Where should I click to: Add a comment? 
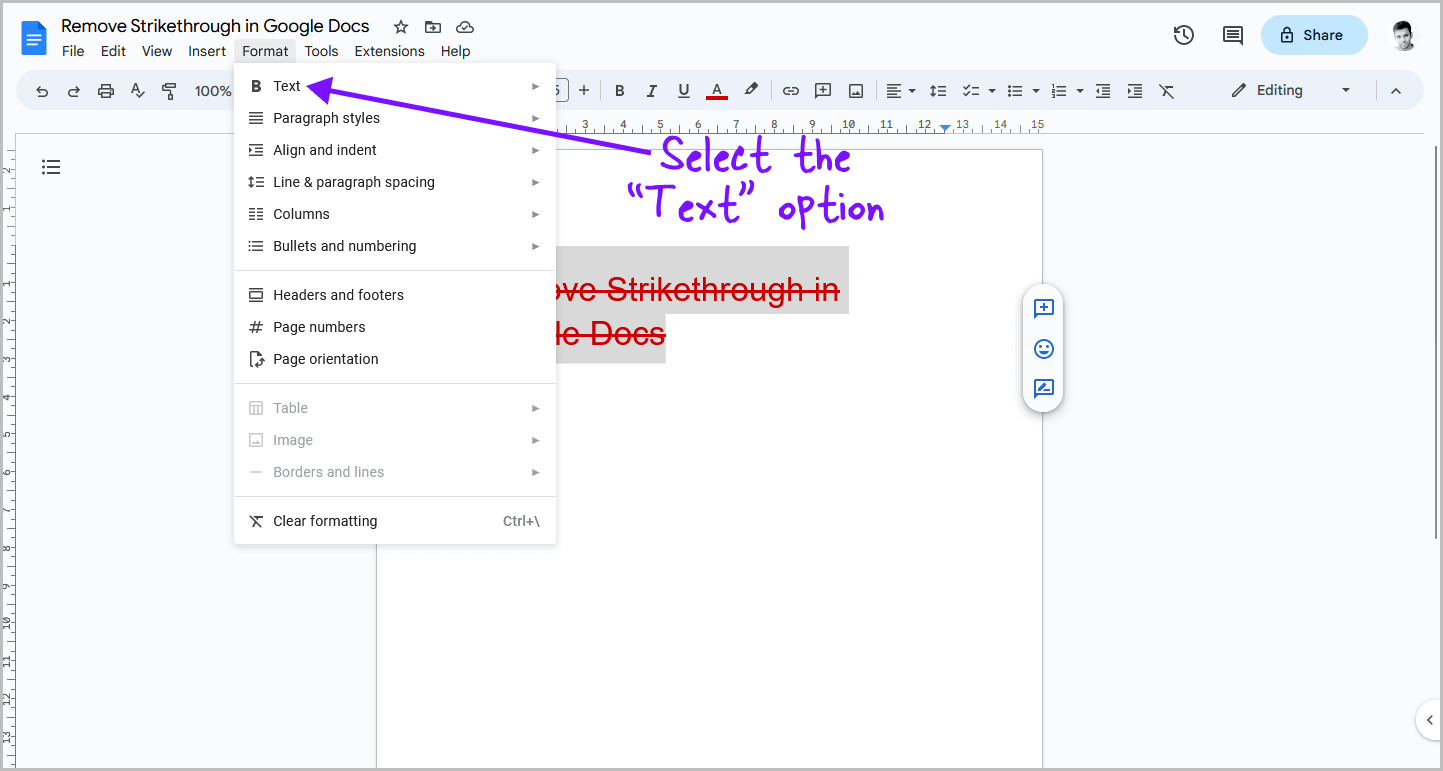pos(822,90)
